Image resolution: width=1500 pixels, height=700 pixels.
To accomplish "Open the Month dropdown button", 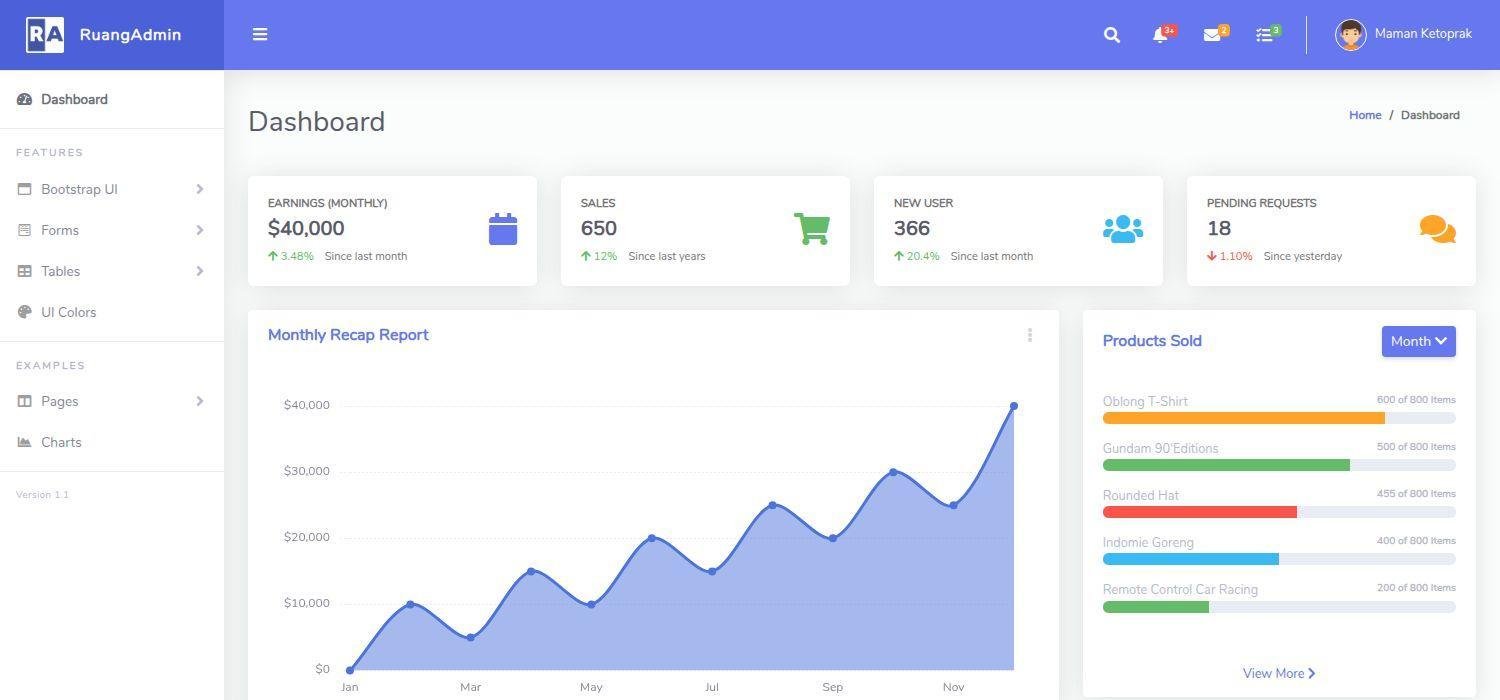I will click(1419, 341).
